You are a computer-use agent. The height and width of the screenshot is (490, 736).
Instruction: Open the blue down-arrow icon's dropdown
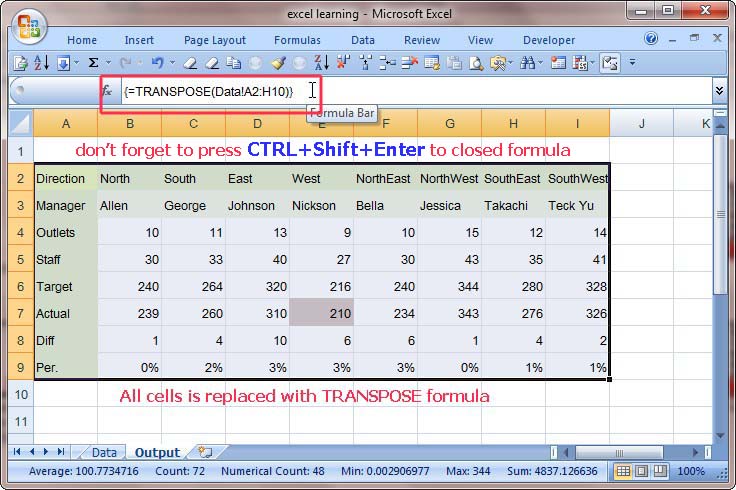coord(77,62)
